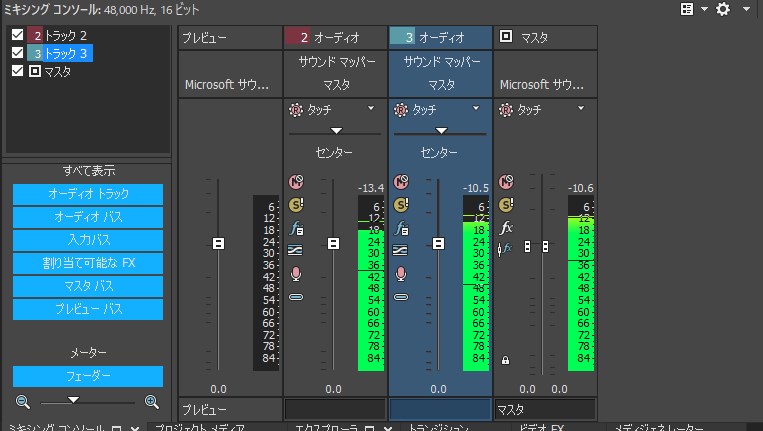Select ミキシング コンソール tab
The height and width of the screenshot is (431, 763).
[x=56, y=428]
